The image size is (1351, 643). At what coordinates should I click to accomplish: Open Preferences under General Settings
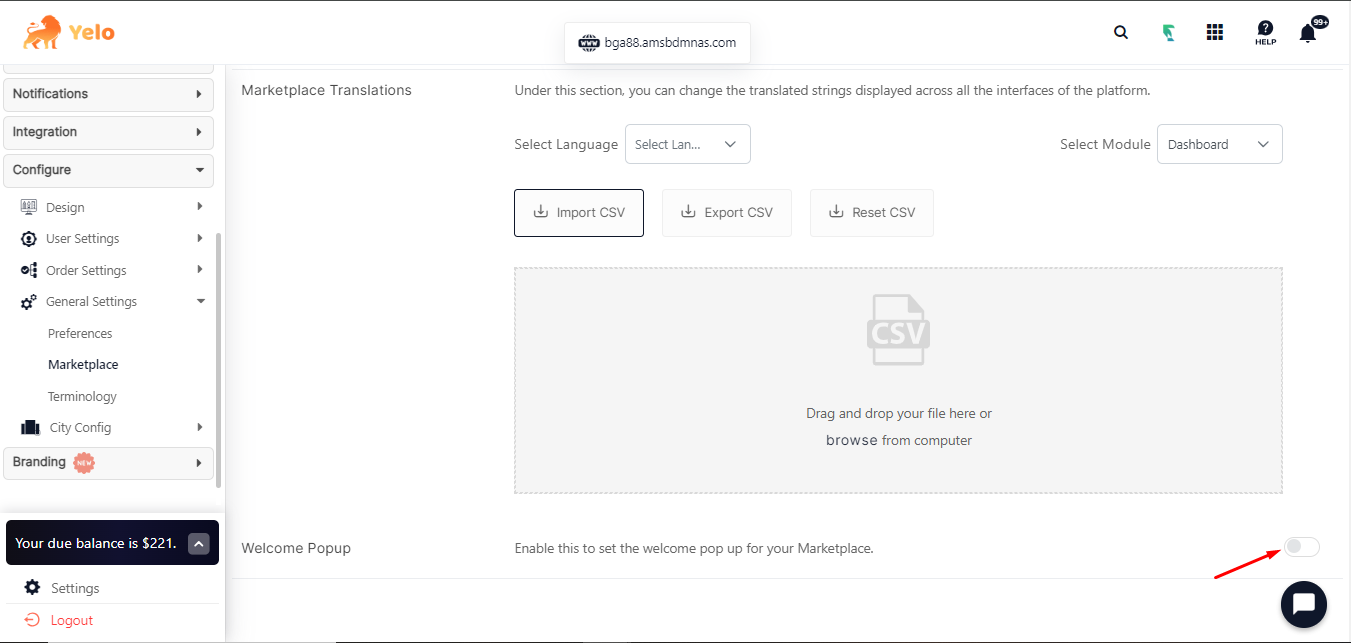click(x=80, y=333)
